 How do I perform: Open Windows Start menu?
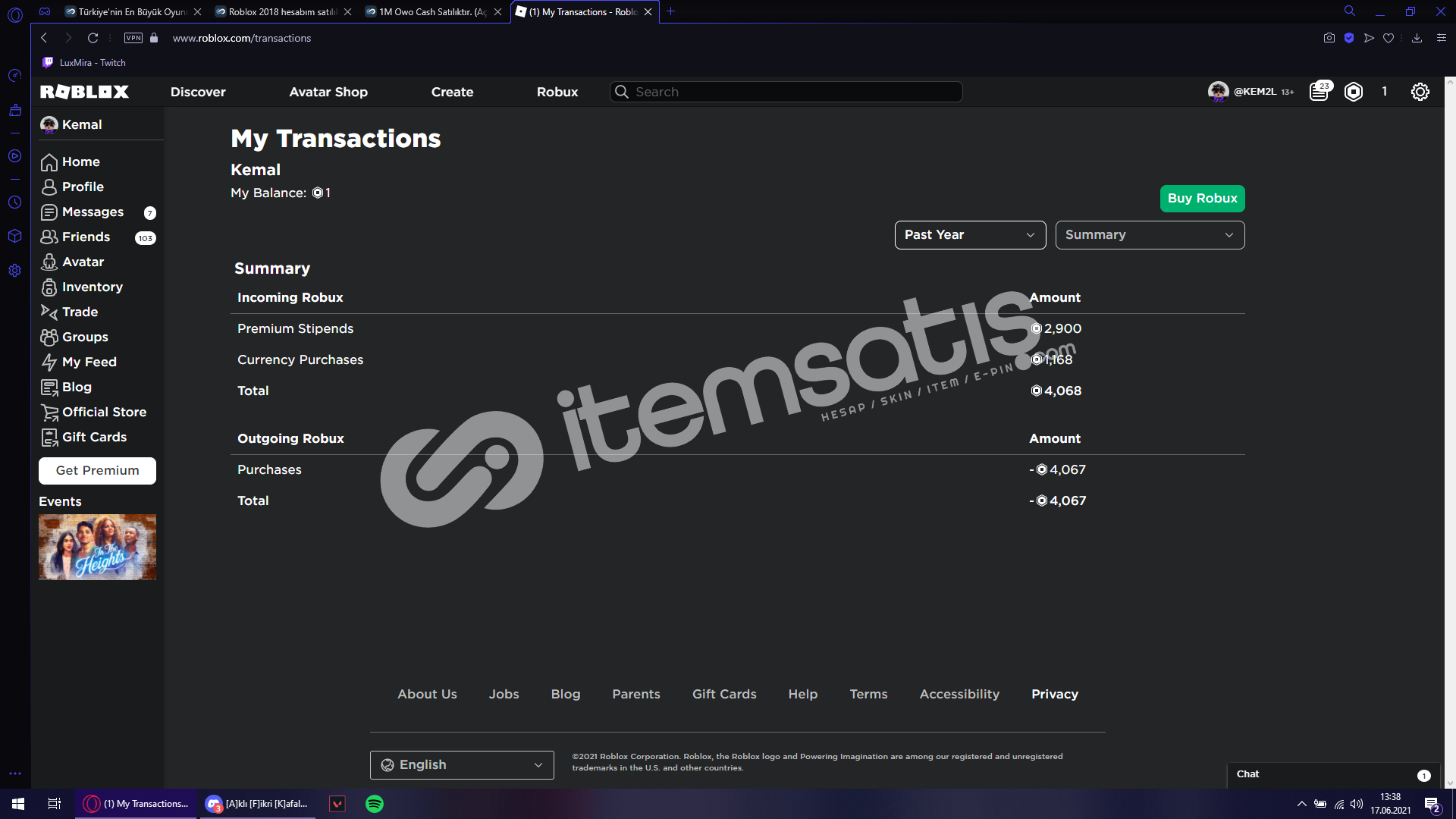(18, 804)
